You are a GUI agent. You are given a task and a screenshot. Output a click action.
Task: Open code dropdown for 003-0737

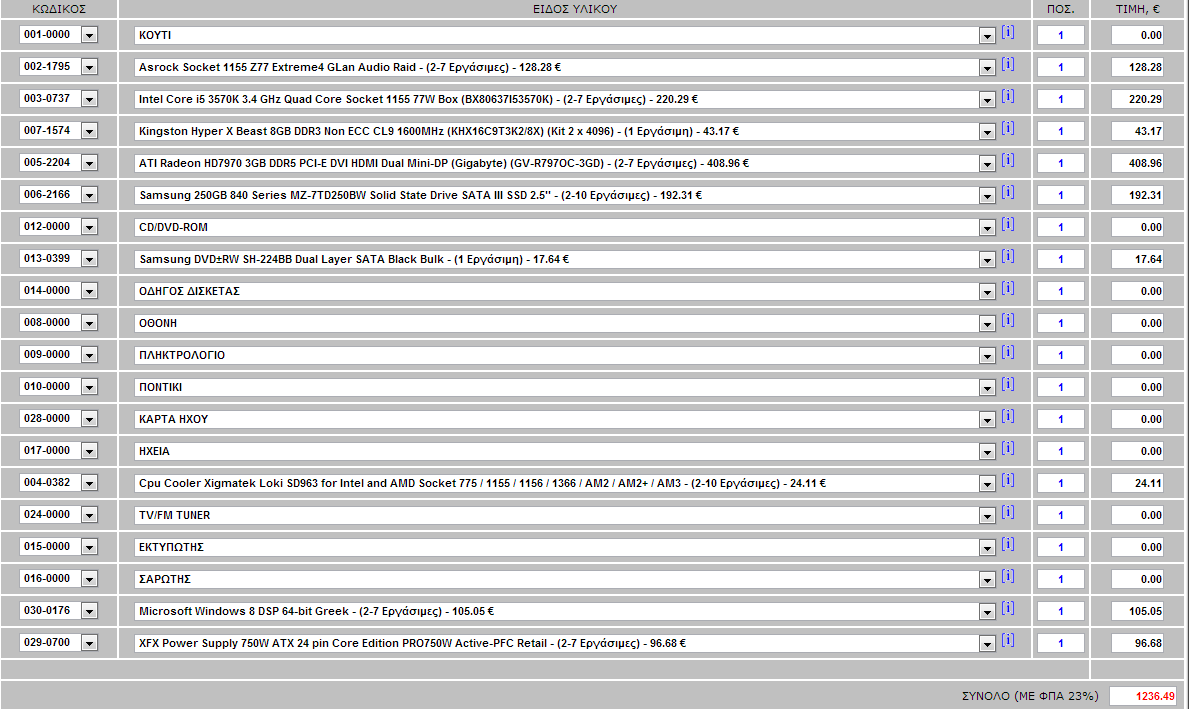click(89, 99)
